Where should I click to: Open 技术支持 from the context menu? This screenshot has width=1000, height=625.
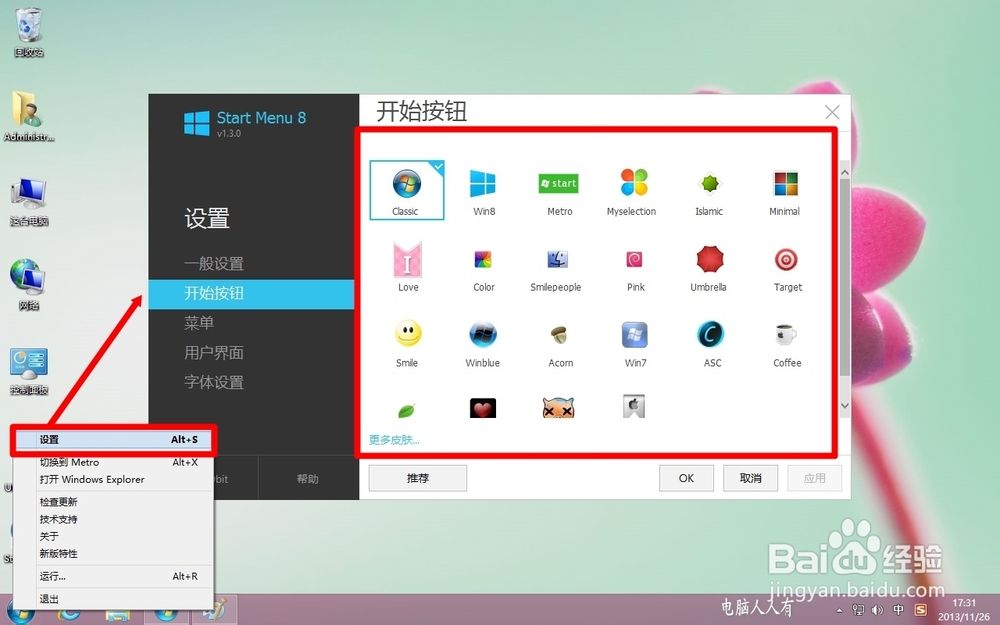114,519
